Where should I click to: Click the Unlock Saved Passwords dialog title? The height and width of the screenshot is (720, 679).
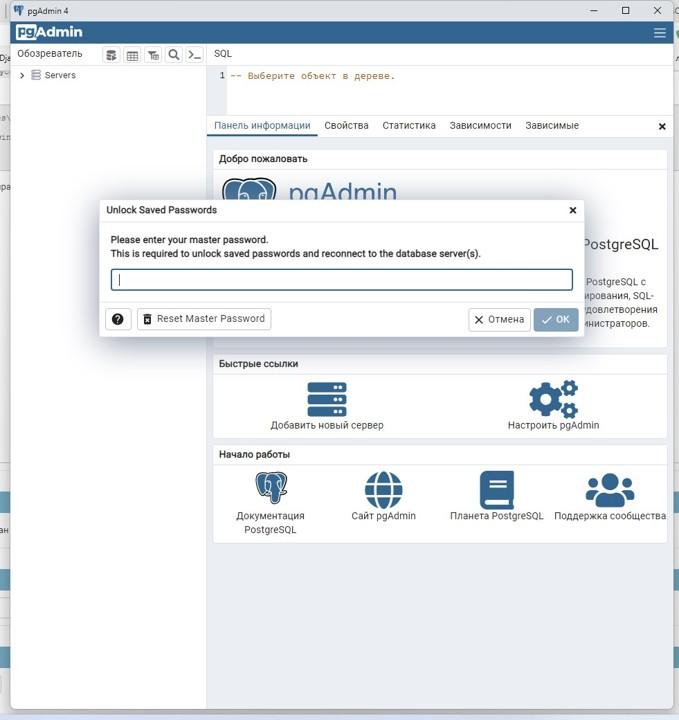162,210
